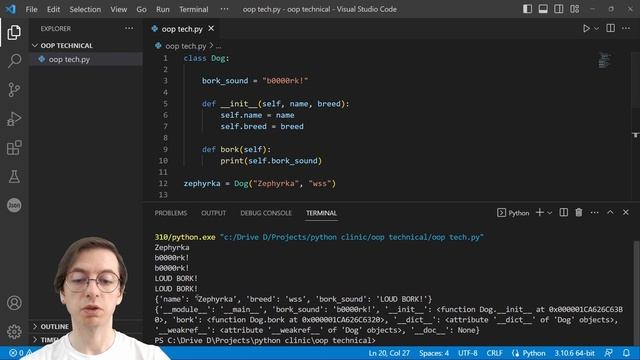This screenshot has width=640, height=360.
Task: Open the Run menu
Action: pyautogui.click(x=162, y=9)
